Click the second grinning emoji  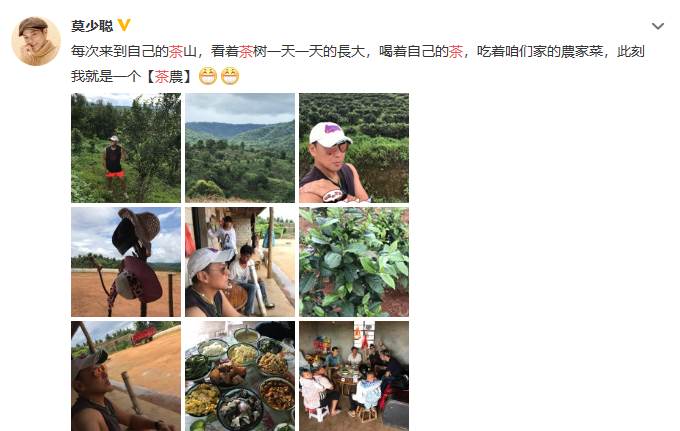(230, 76)
